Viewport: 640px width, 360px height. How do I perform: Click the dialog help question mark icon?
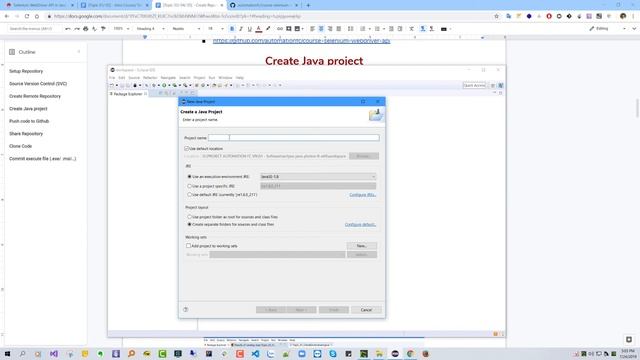tap(186, 309)
